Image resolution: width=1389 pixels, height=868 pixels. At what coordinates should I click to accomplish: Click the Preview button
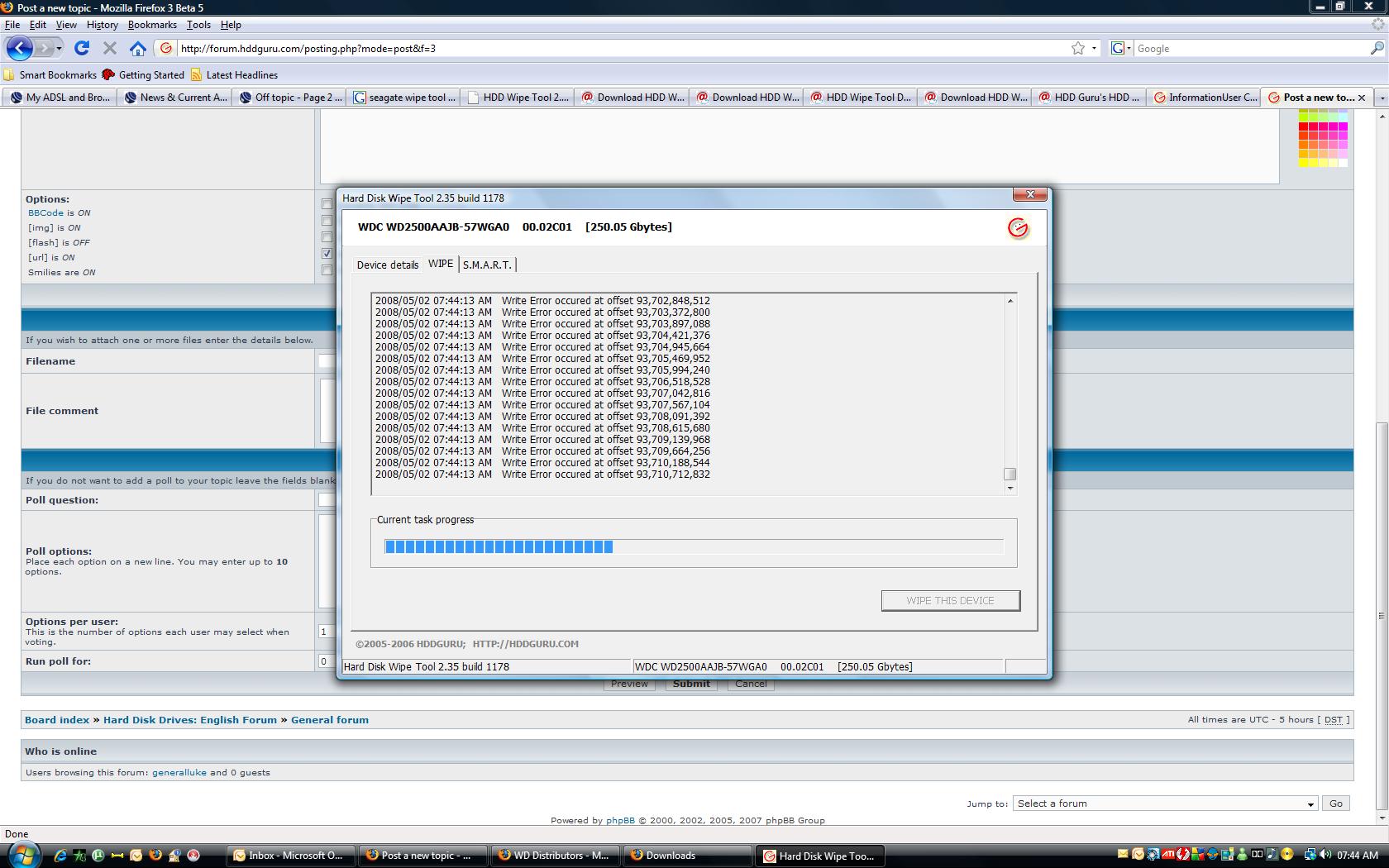click(x=629, y=684)
